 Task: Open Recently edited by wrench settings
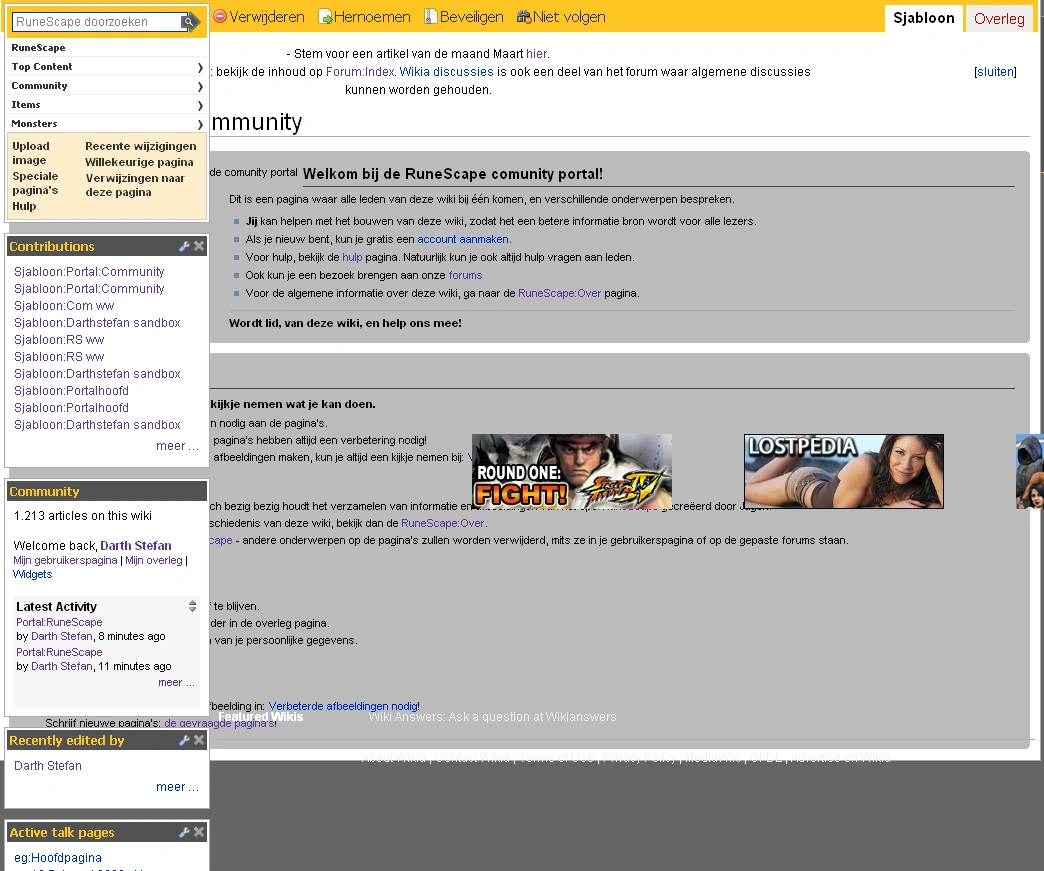(184, 740)
